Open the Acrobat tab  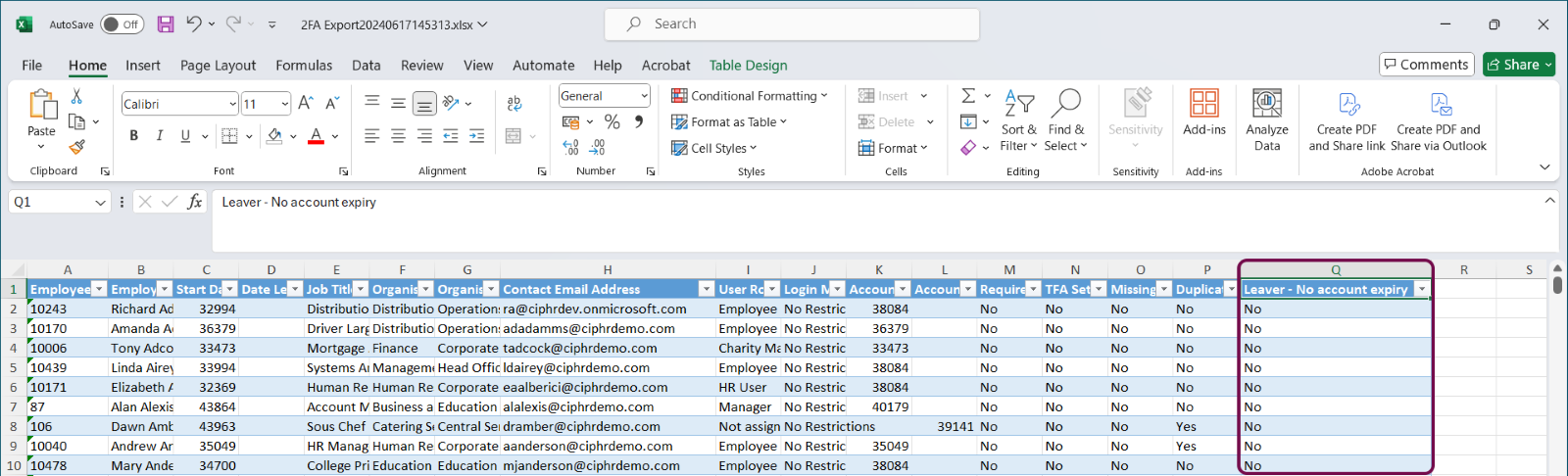click(666, 66)
